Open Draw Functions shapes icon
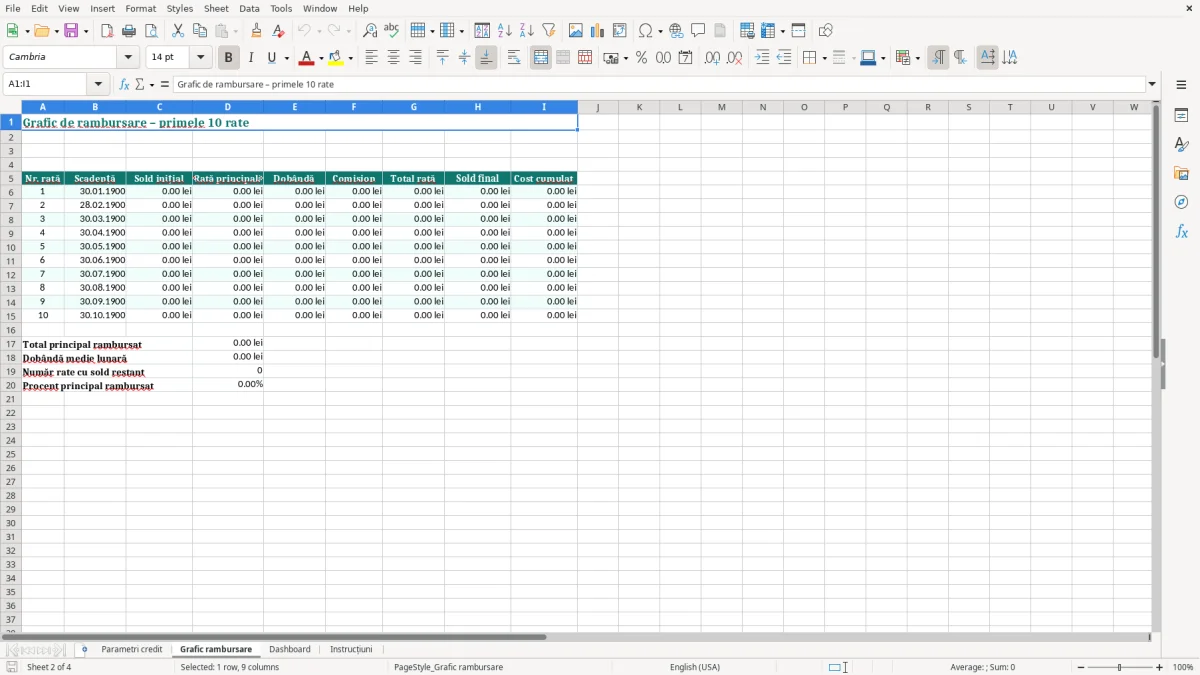Image resolution: width=1200 pixels, height=675 pixels. click(x=826, y=31)
